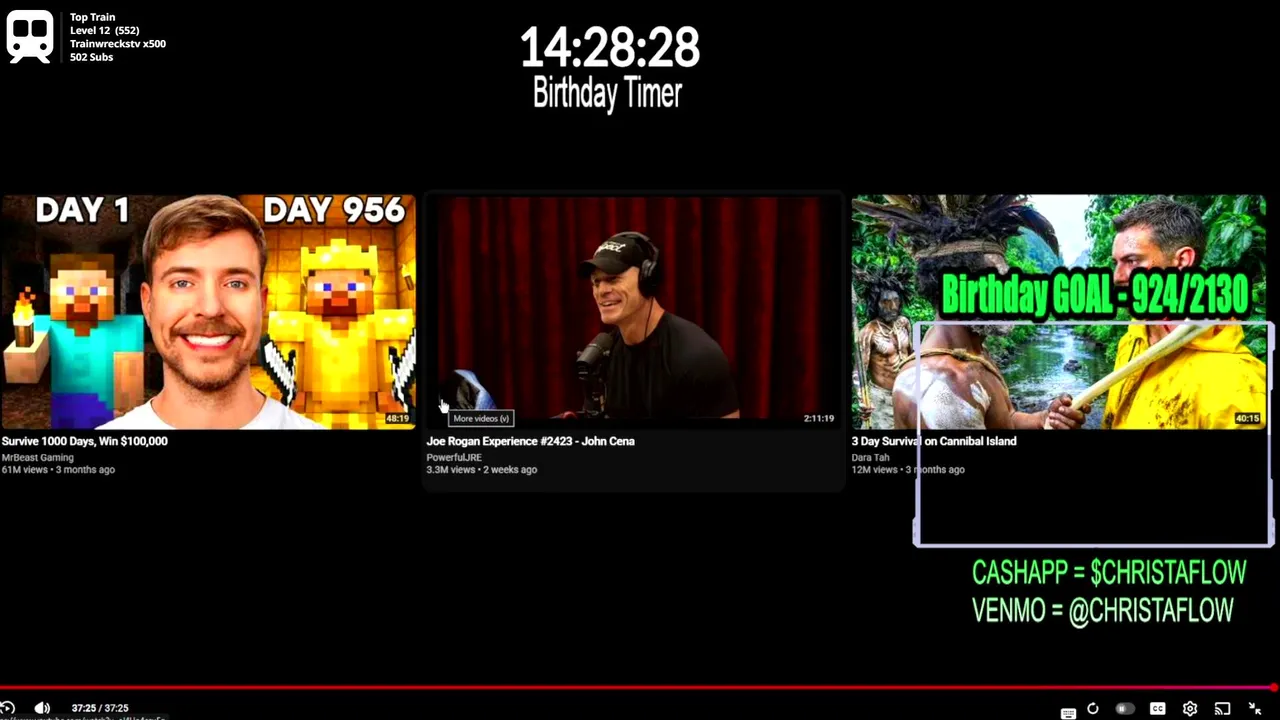Open the player settings gear
Image resolution: width=1280 pixels, height=720 pixels.
tap(1190, 709)
